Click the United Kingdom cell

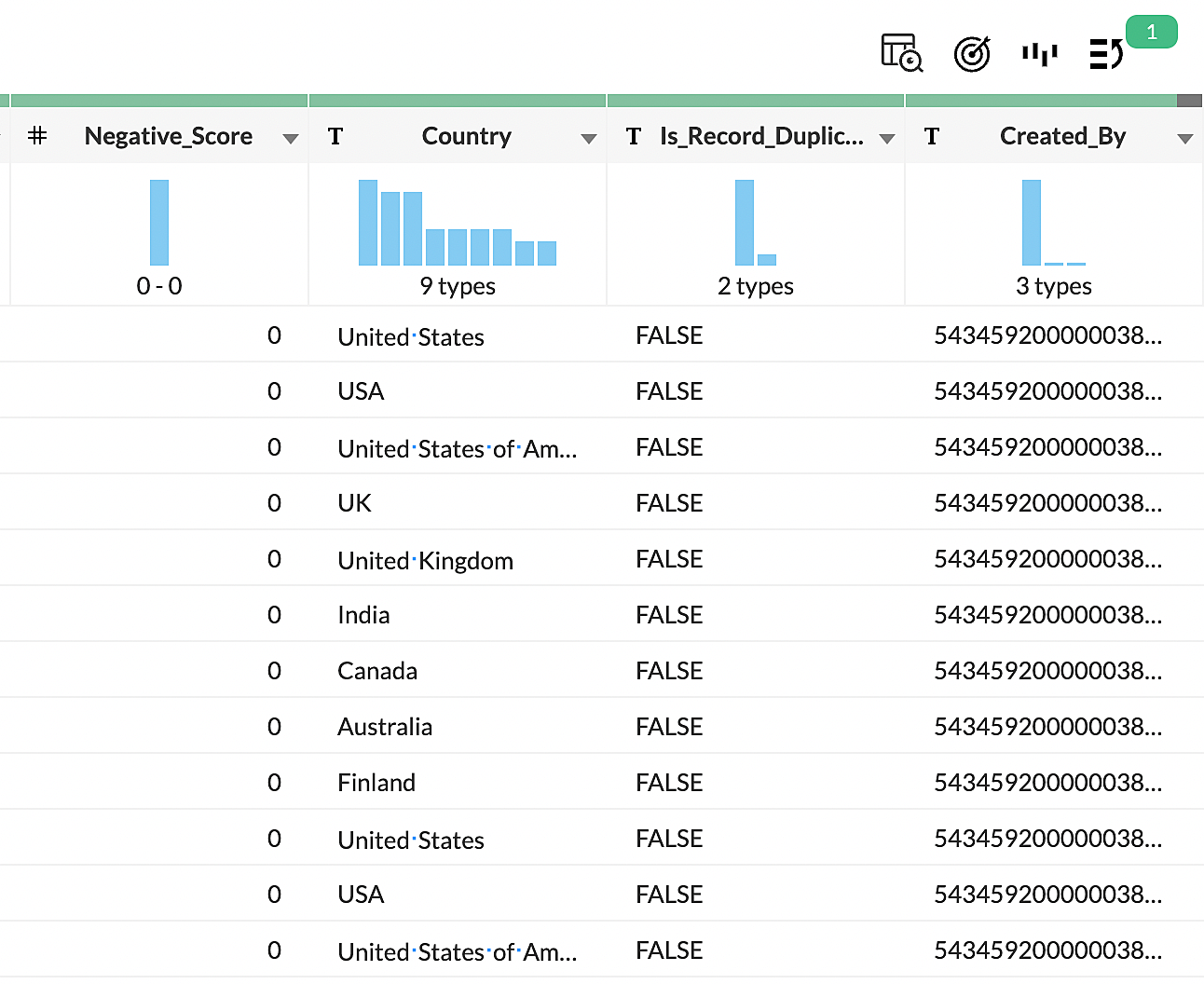coord(425,560)
